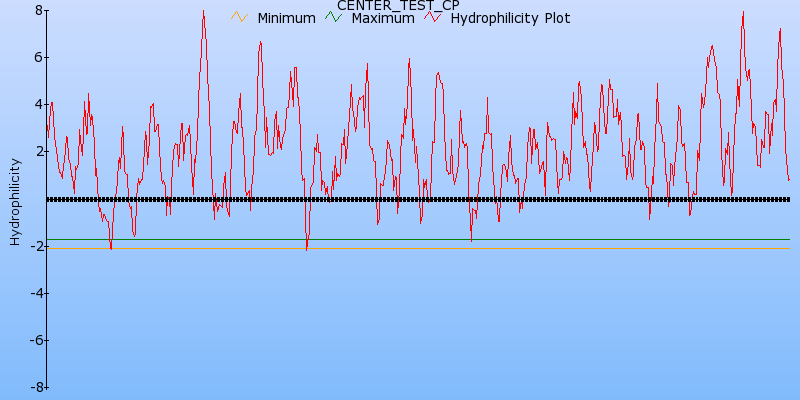
Task: Click the vertical 'Hydrophilicity' axis label
Action: pos(14,200)
